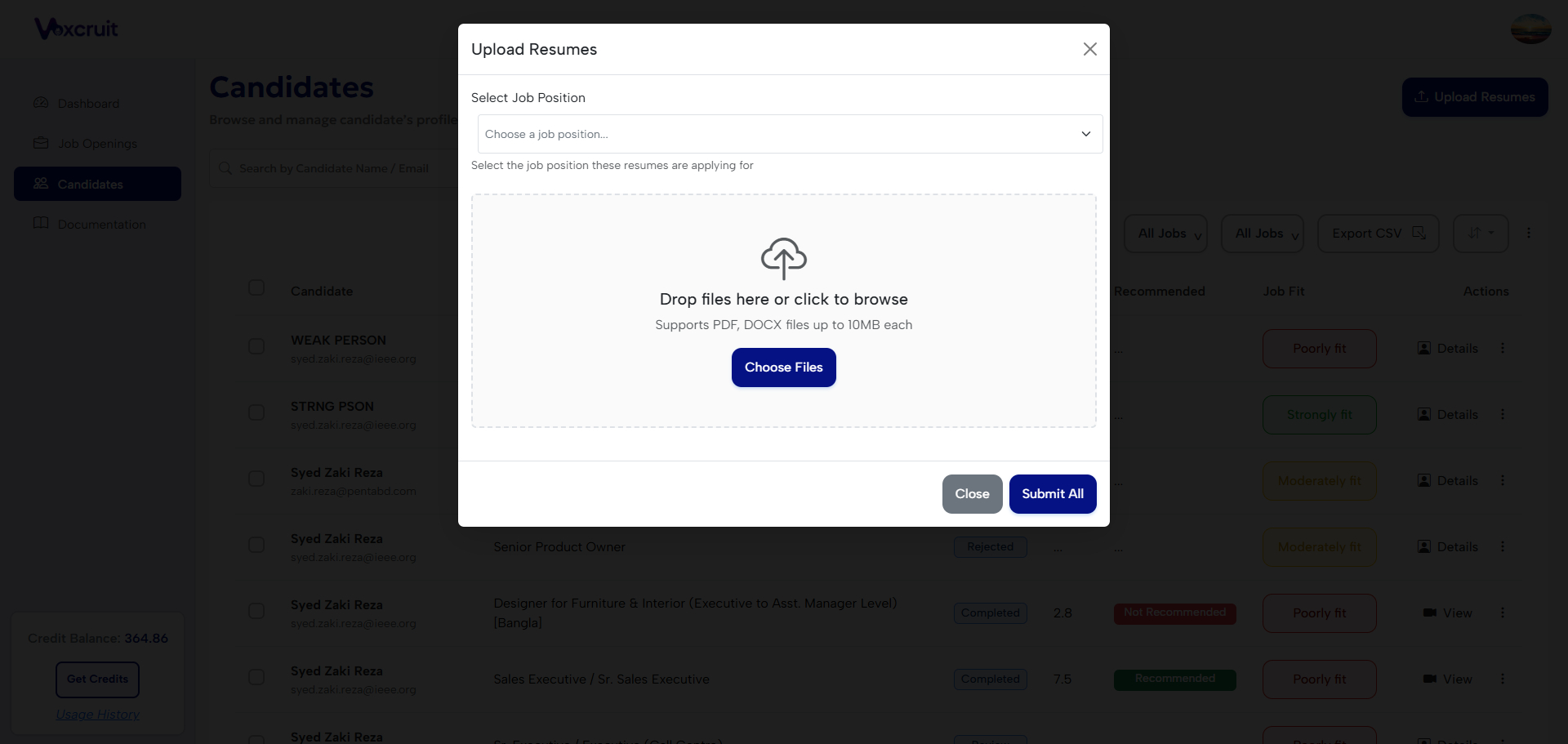Viewport: 1568px width, 744px height.
Task: Click the Export CSV button
Action: coord(1378,234)
